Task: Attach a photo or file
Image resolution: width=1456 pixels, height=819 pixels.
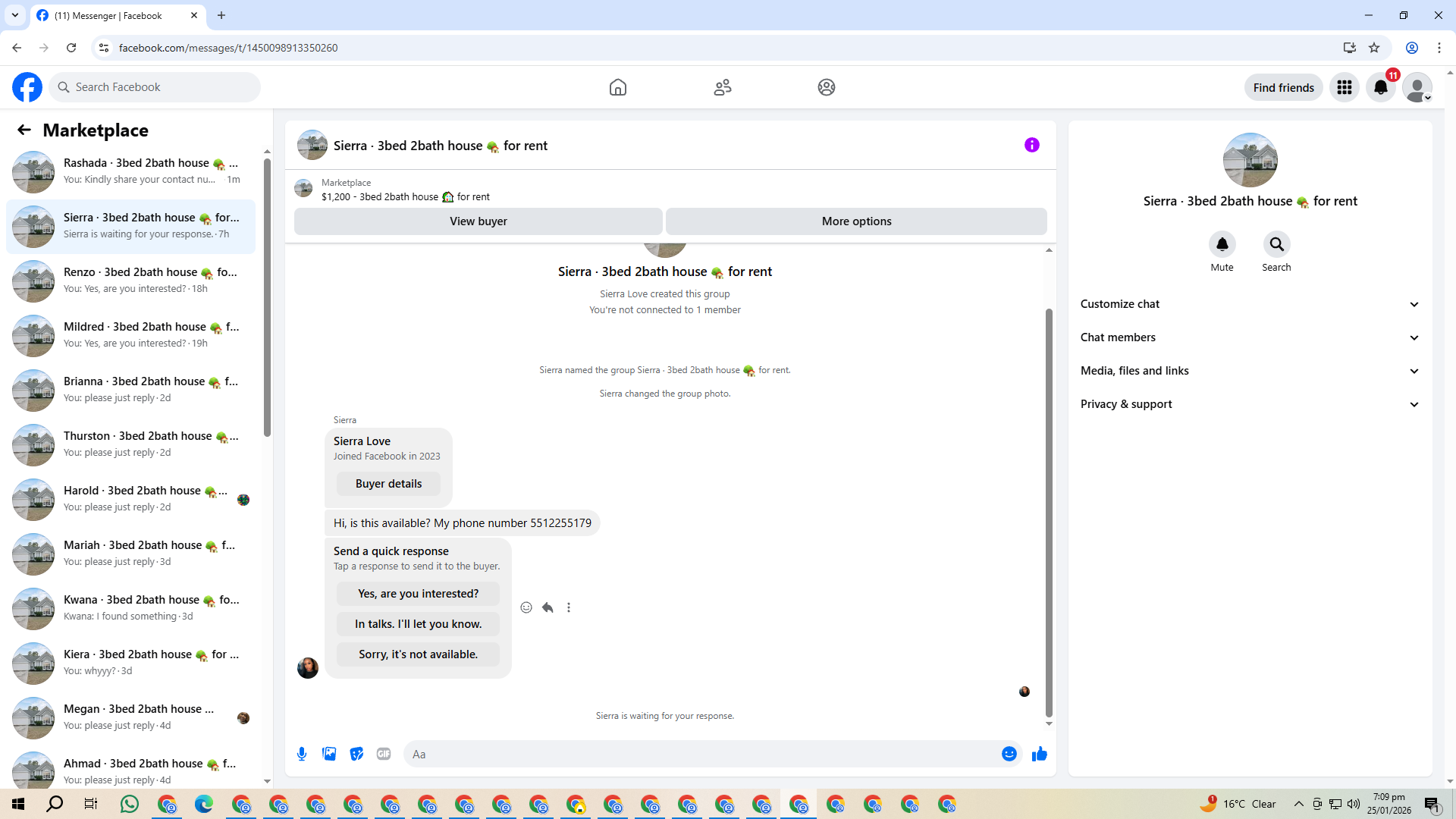Action: [x=329, y=754]
